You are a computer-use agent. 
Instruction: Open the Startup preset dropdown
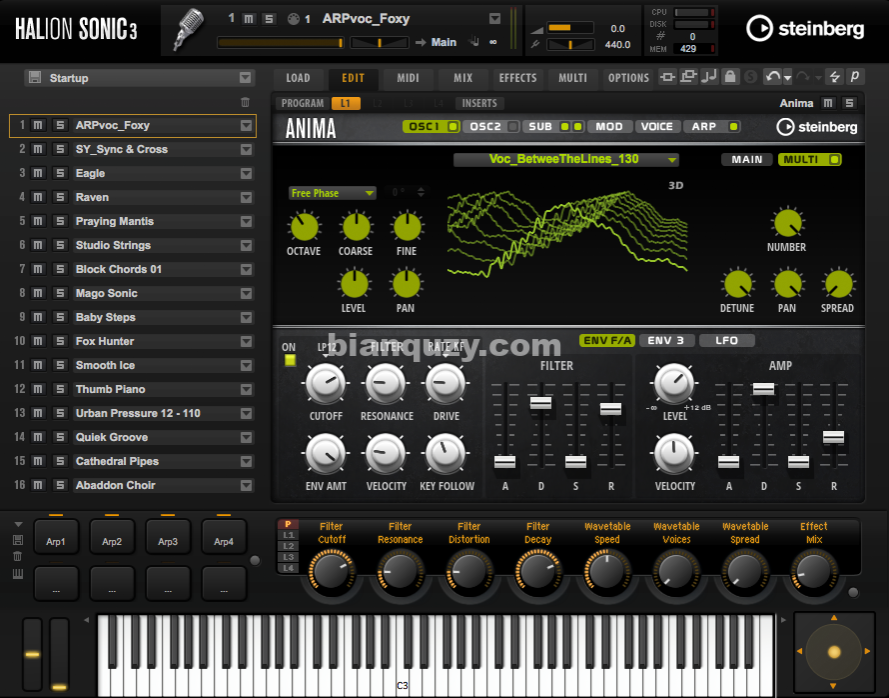tap(246, 78)
